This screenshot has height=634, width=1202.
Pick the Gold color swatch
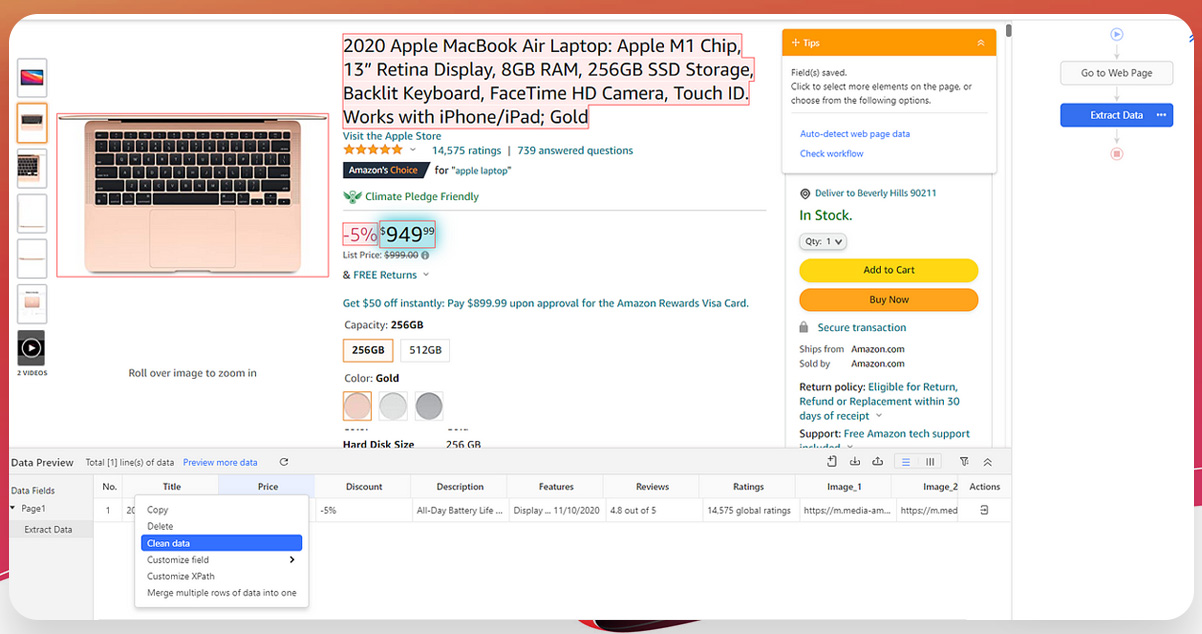[x=357, y=406]
